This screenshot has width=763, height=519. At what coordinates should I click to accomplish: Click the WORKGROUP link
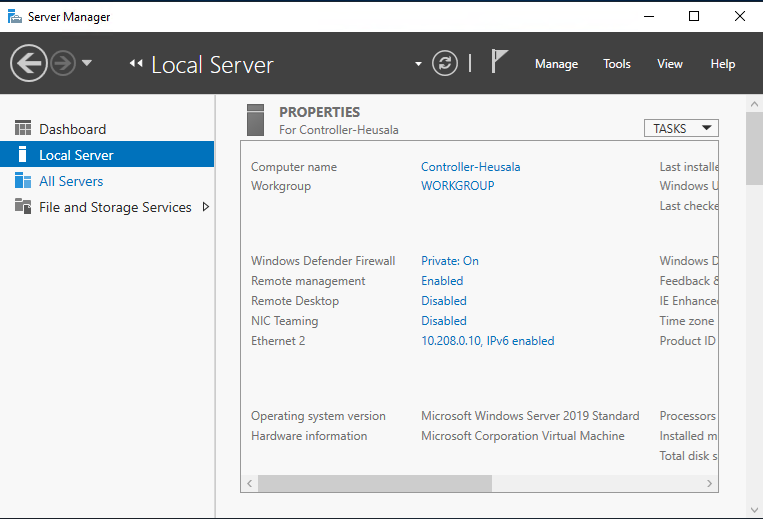click(x=457, y=186)
